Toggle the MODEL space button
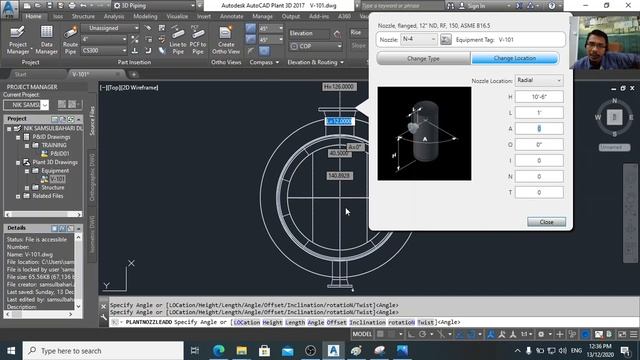Screen dimensions: 640x360 tap(362, 334)
